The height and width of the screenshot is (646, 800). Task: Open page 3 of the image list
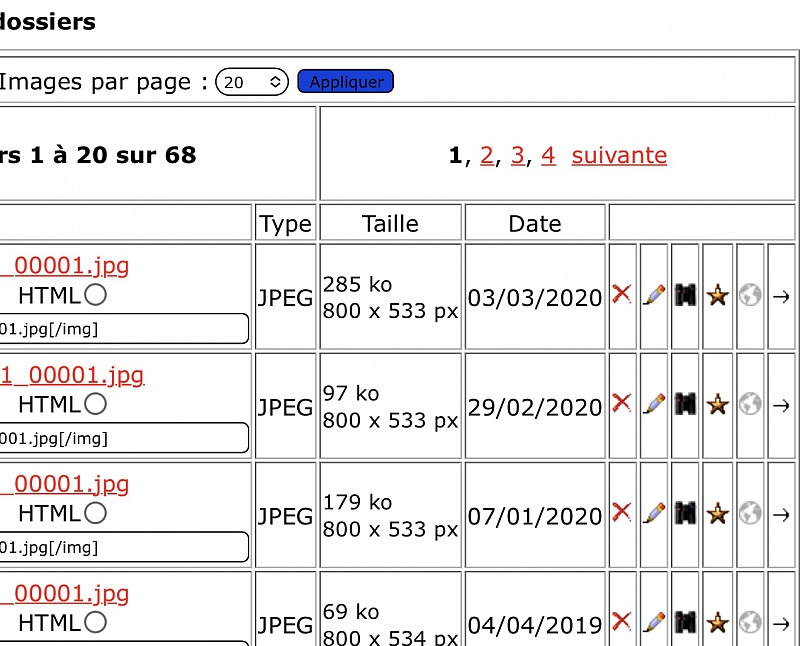(517, 155)
